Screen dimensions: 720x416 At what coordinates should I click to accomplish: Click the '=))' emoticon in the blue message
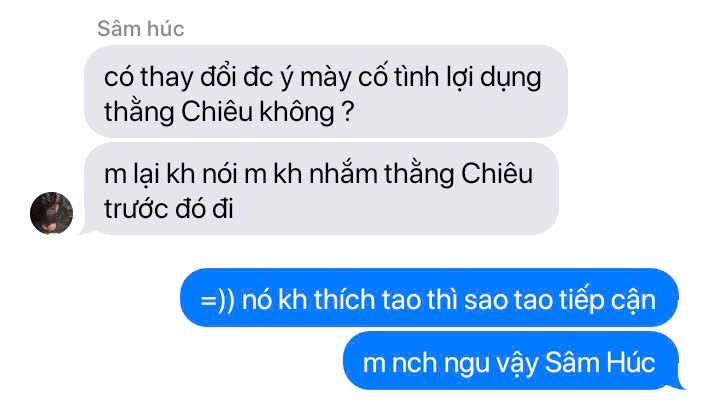pos(218,300)
